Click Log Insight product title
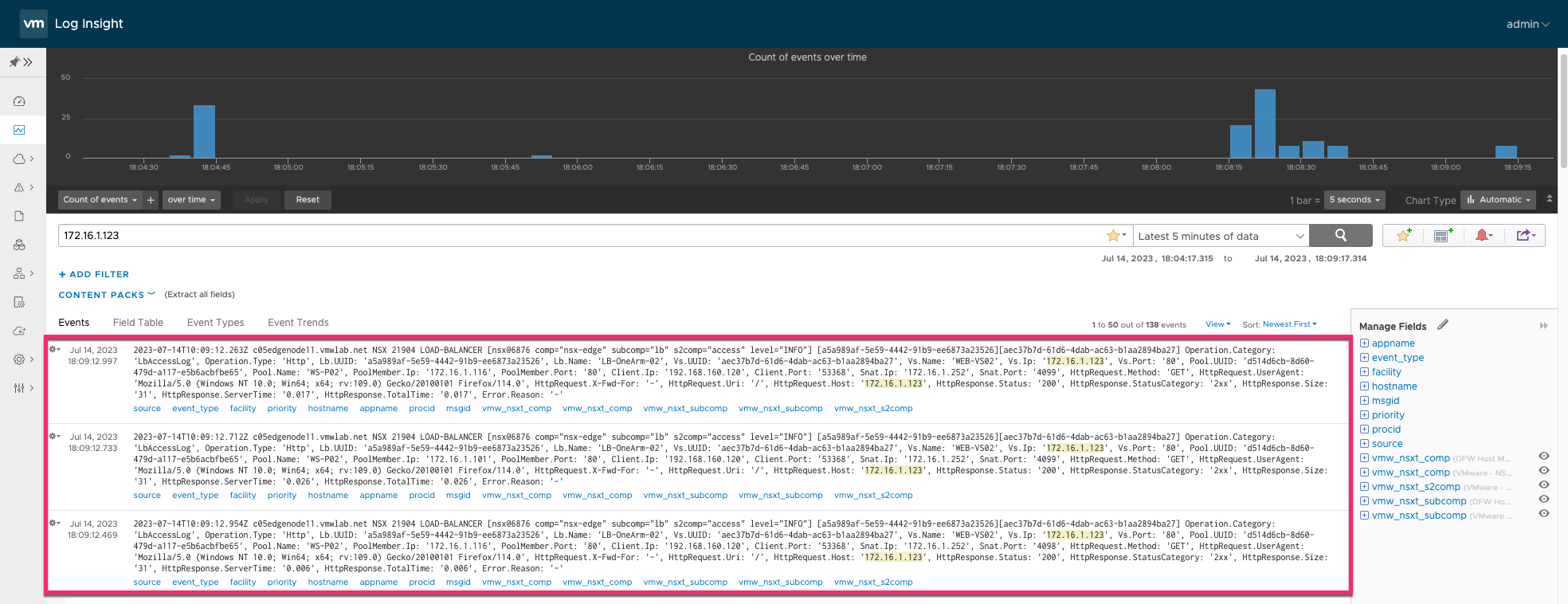This screenshot has height=604, width=1568. (x=88, y=24)
